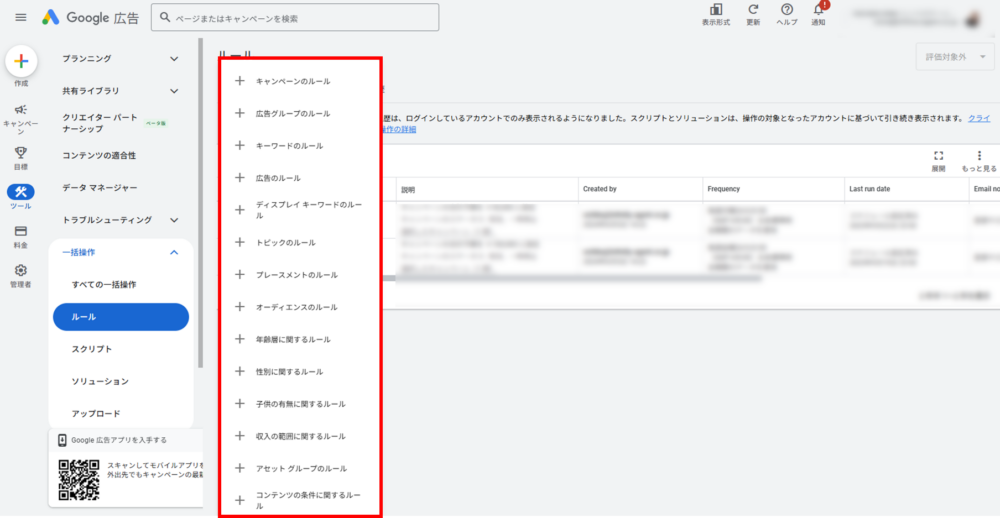Select キーワードのルール from the menu

(x=289, y=146)
